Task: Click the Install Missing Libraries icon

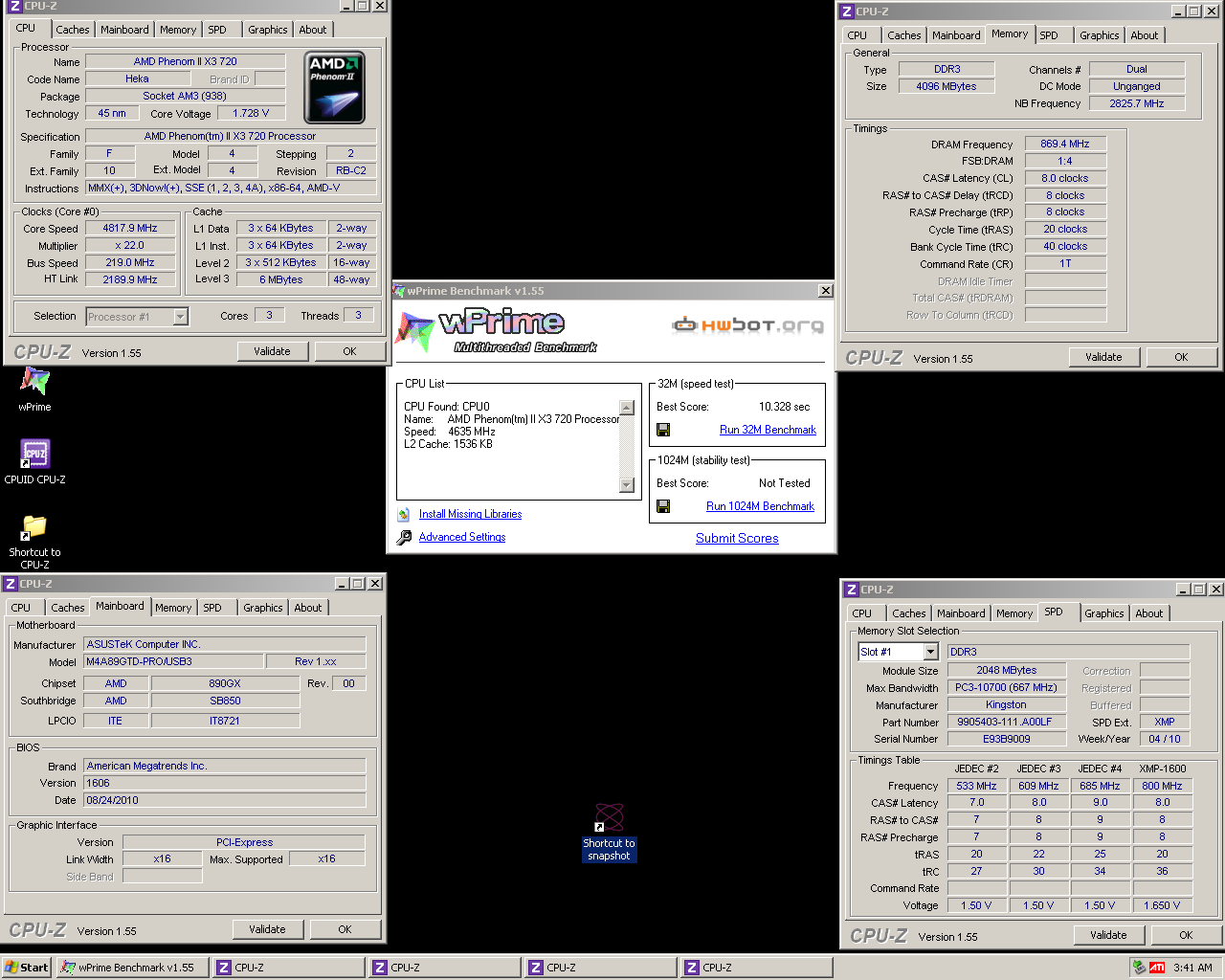Action: [x=404, y=514]
